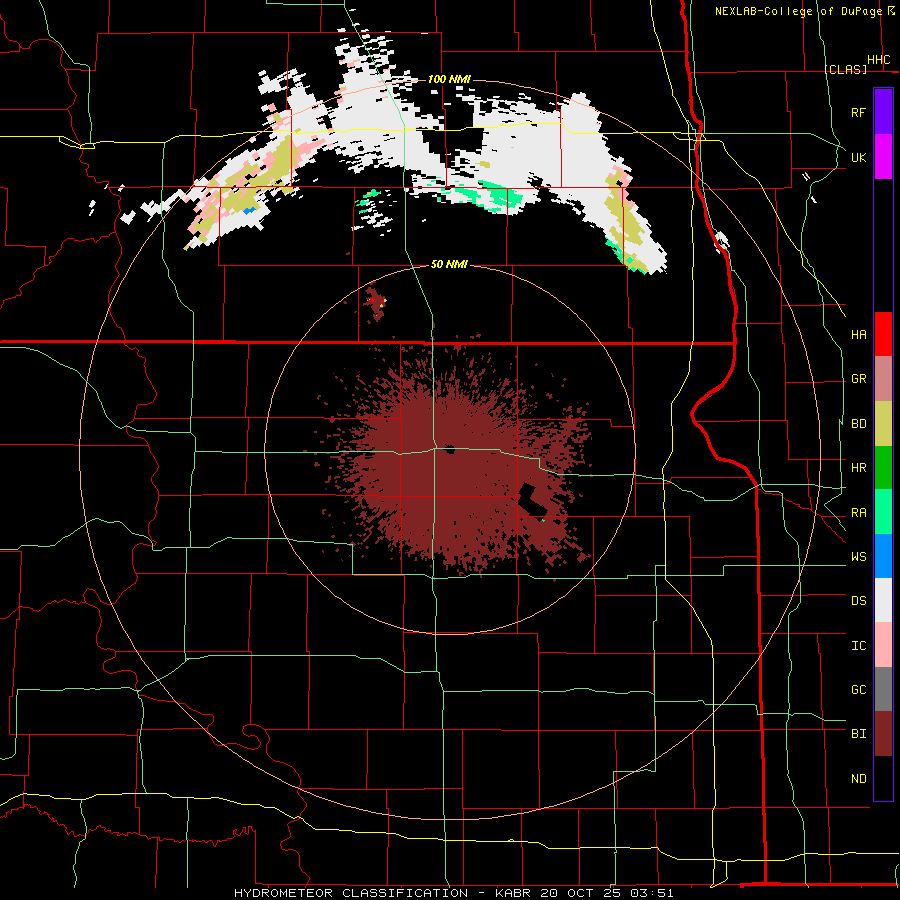Click the GR legend label
Screen dimensions: 900x900
(858, 379)
